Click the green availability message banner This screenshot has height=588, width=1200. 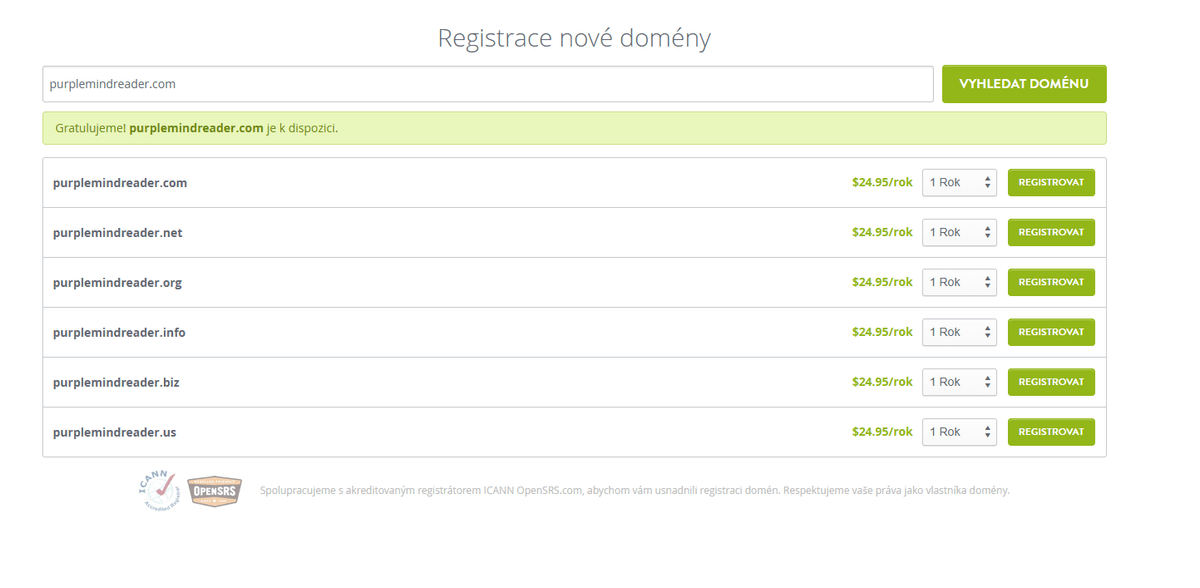coord(574,128)
